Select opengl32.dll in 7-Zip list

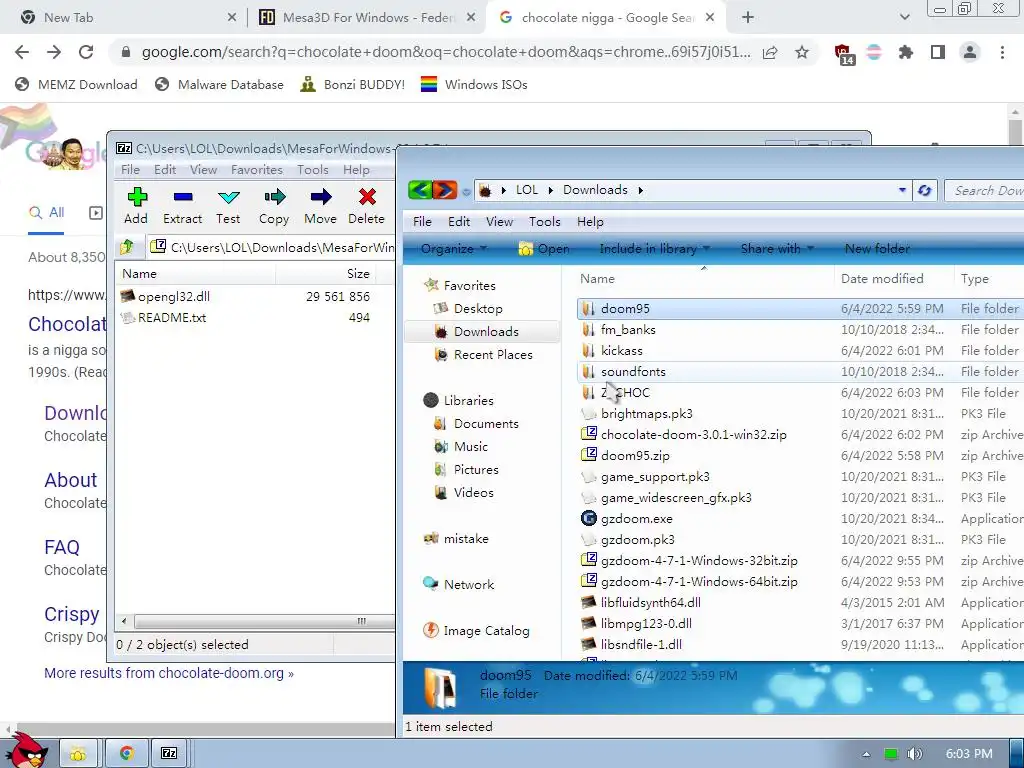click(x=174, y=296)
